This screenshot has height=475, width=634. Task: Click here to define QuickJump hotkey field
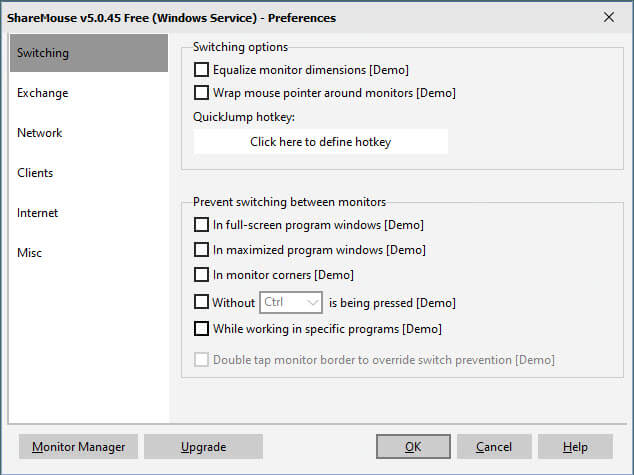(x=320, y=141)
